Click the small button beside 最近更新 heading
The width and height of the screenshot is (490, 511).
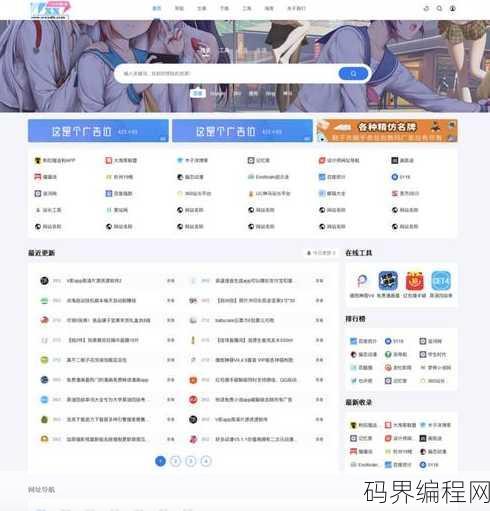(x=321, y=253)
